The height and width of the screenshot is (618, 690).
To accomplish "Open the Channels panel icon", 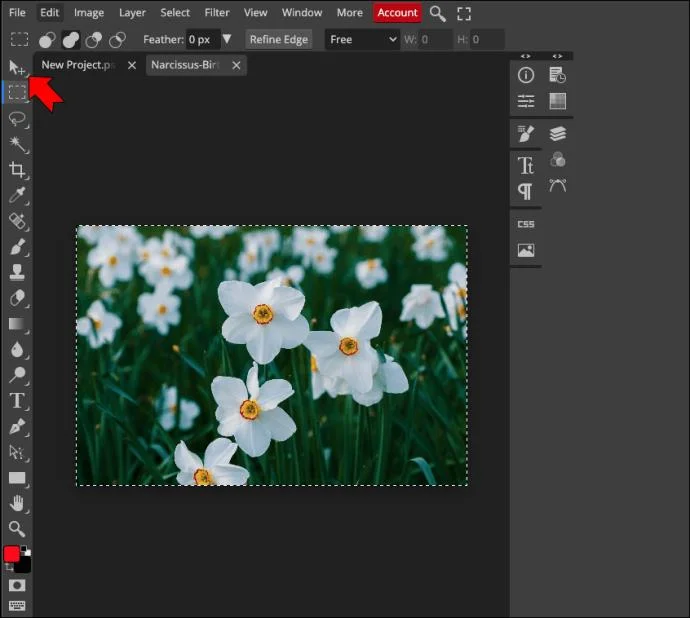I will coord(558,160).
